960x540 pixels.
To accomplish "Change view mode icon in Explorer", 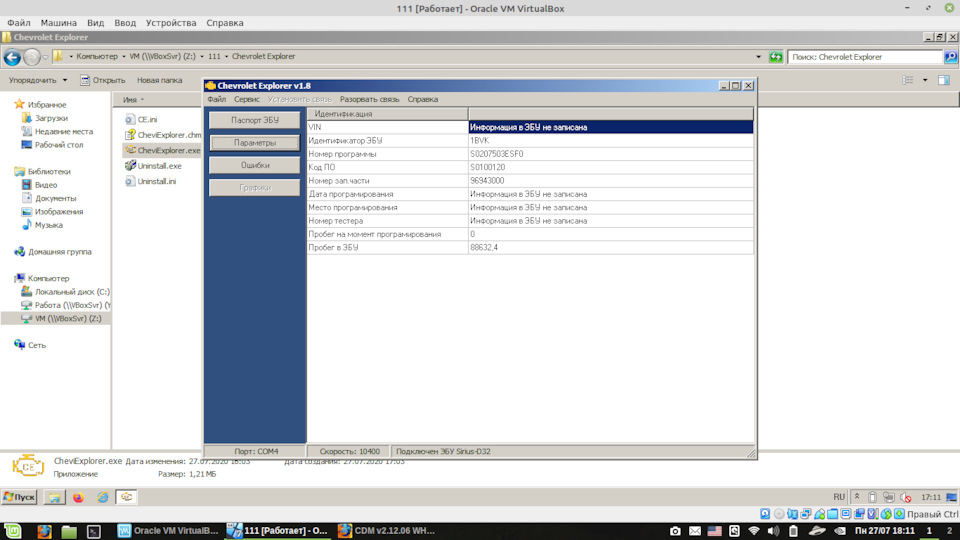I will pos(908,80).
